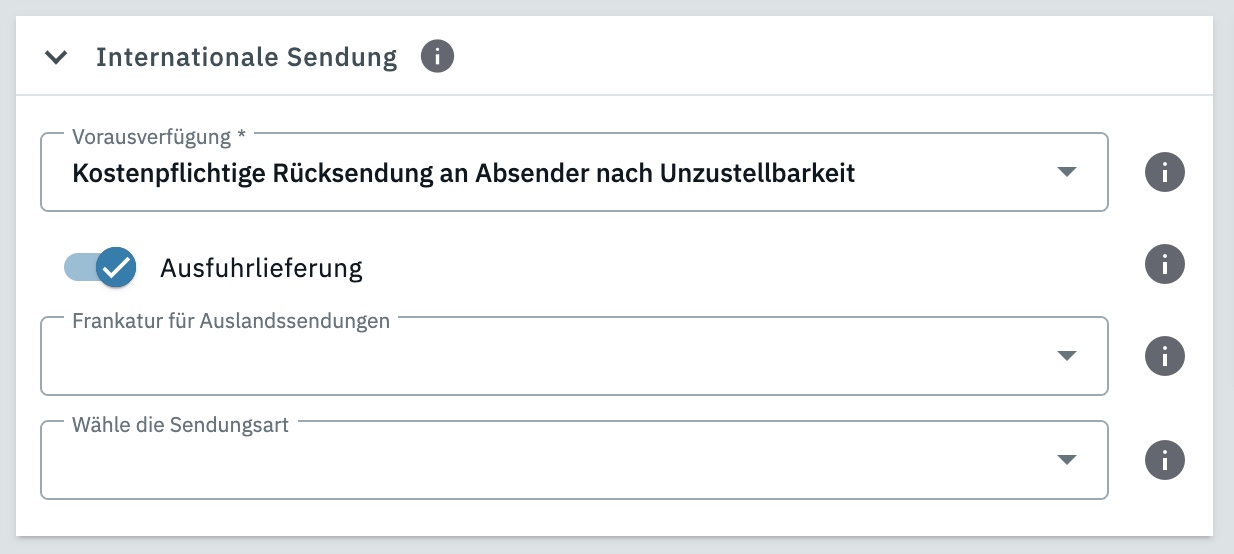Click the Wähle die Sendungsart label
The height and width of the screenshot is (554, 1234).
click(x=180, y=425)
